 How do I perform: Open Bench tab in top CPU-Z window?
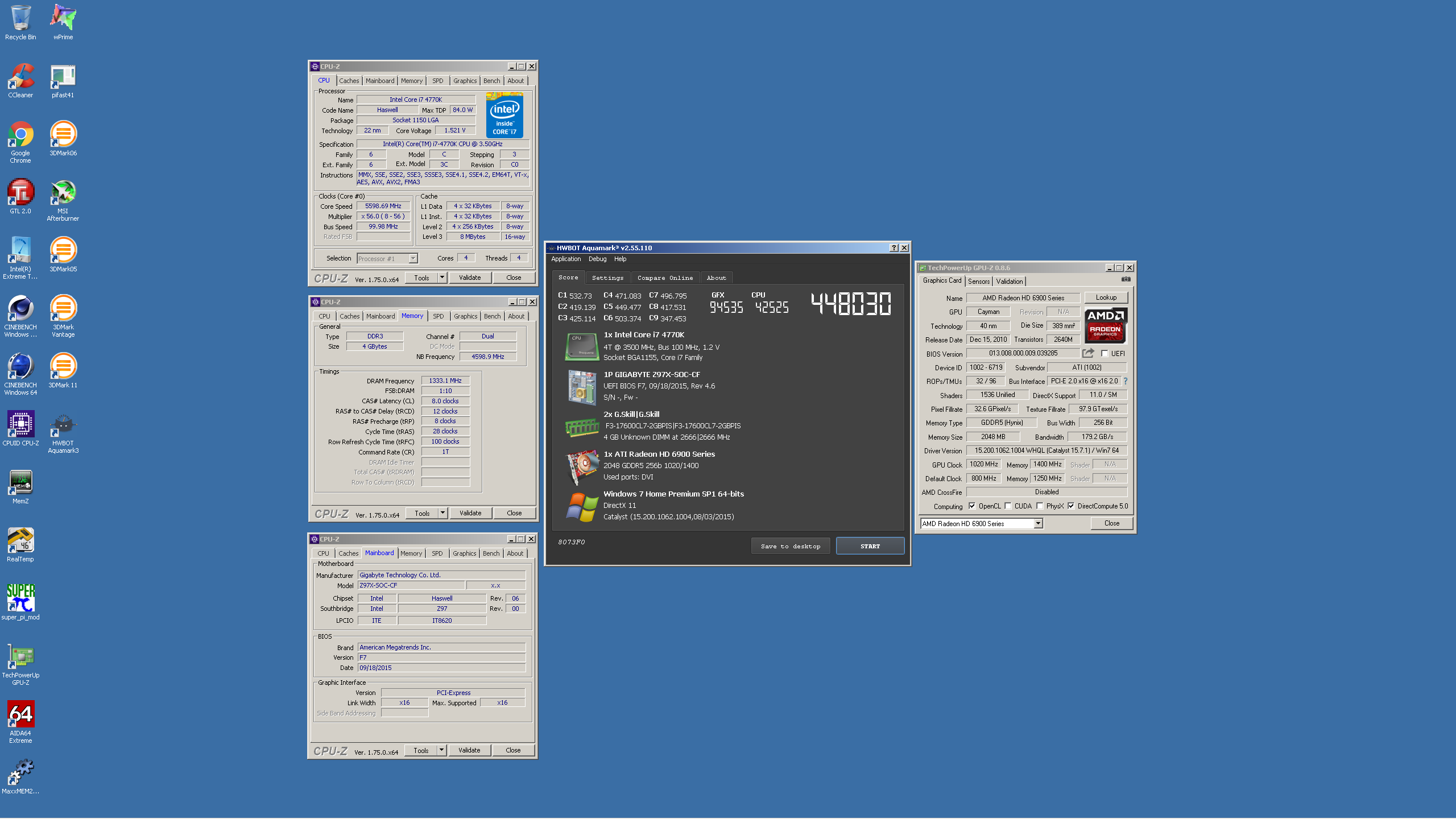[x=492, y=81]
